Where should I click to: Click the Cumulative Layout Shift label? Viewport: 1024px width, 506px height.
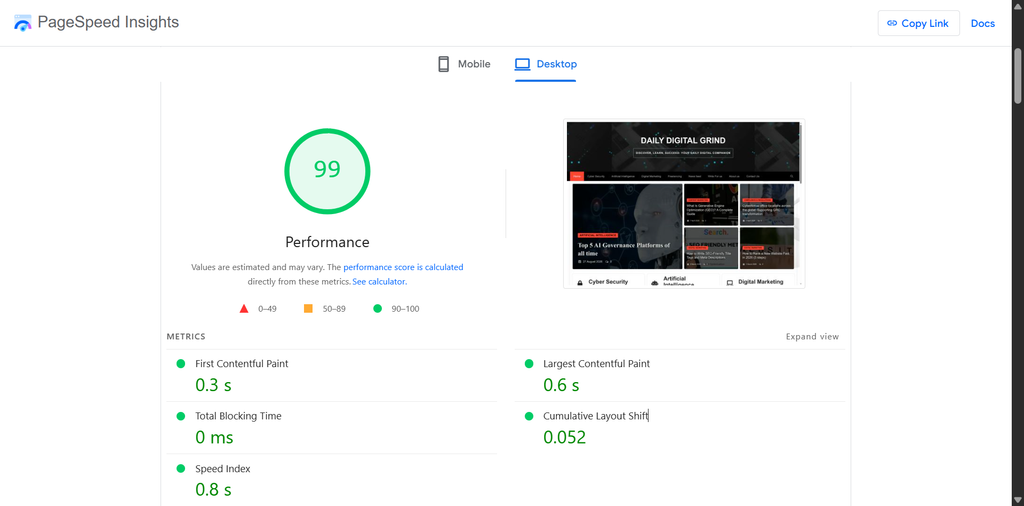[596, 416]
